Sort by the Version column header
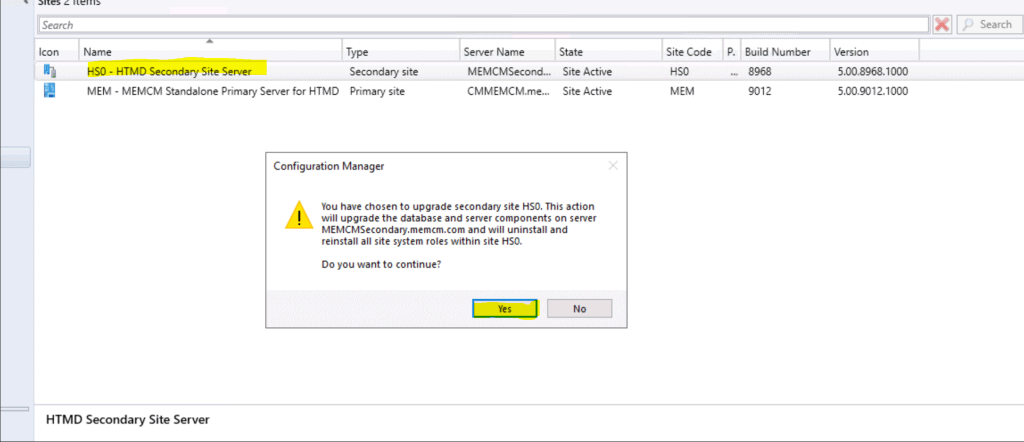The height and width of the screenshot is (442, 1024). (x=874, y=52)
